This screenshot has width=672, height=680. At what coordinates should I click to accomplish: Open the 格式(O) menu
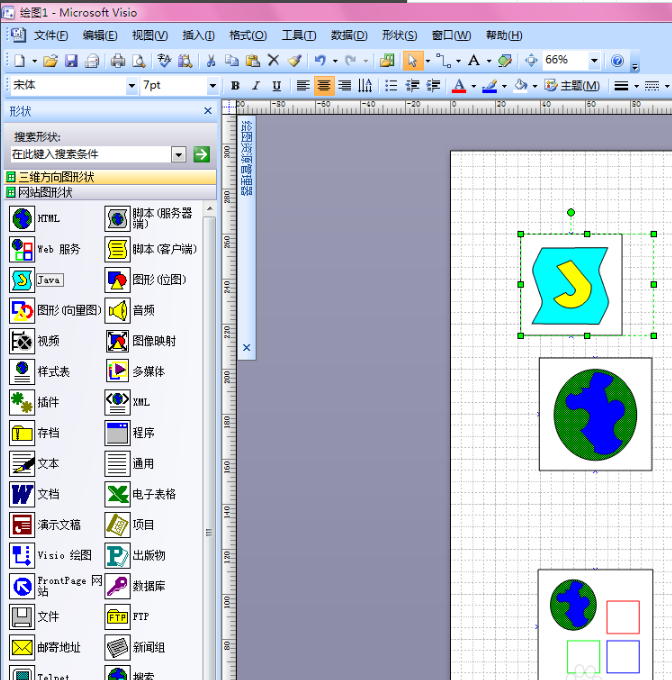(x=247, y=35)
